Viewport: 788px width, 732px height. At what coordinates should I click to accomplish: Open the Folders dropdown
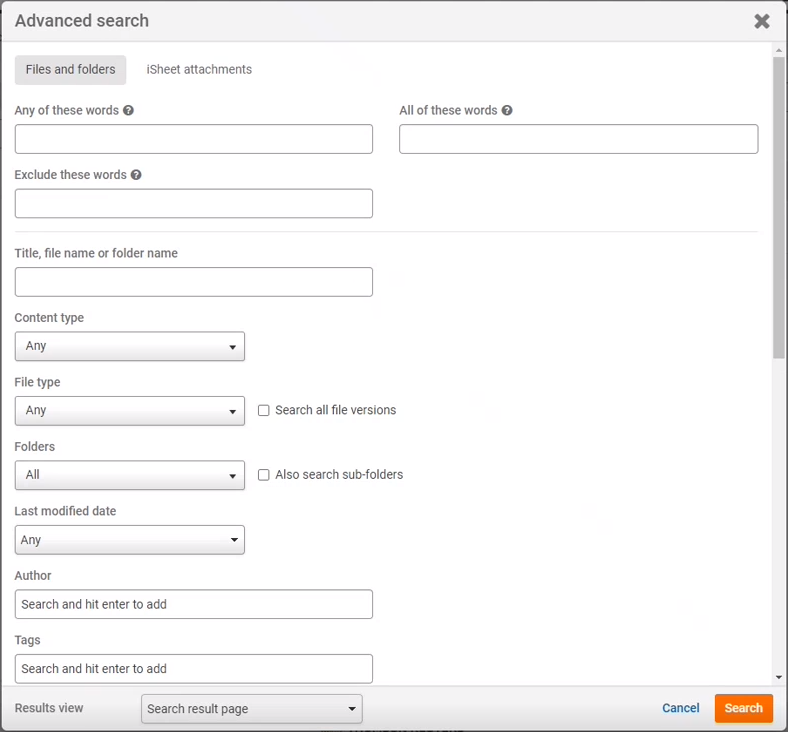point(130,475)
